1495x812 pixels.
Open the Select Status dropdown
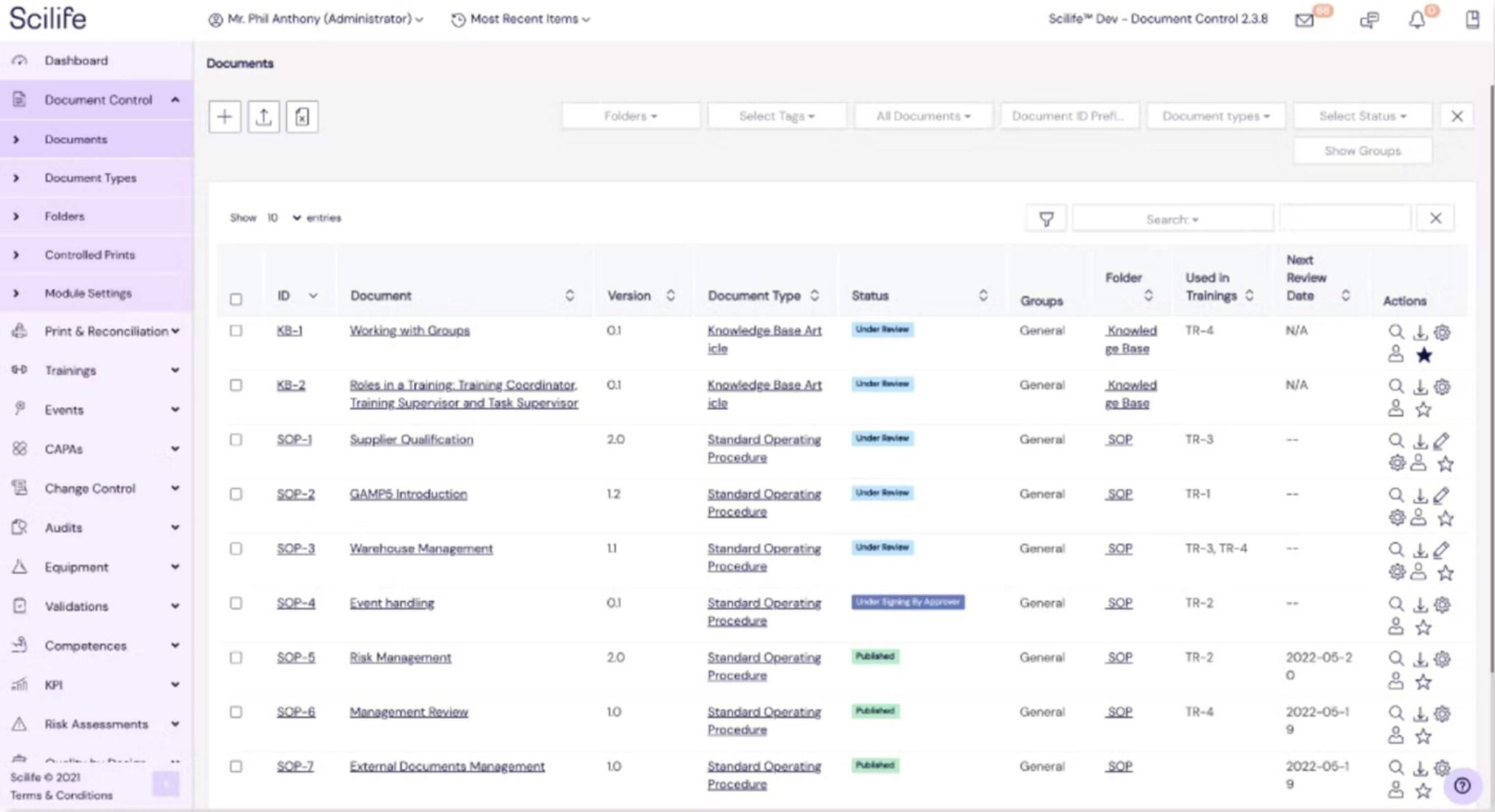click(x=1362, y=115)
